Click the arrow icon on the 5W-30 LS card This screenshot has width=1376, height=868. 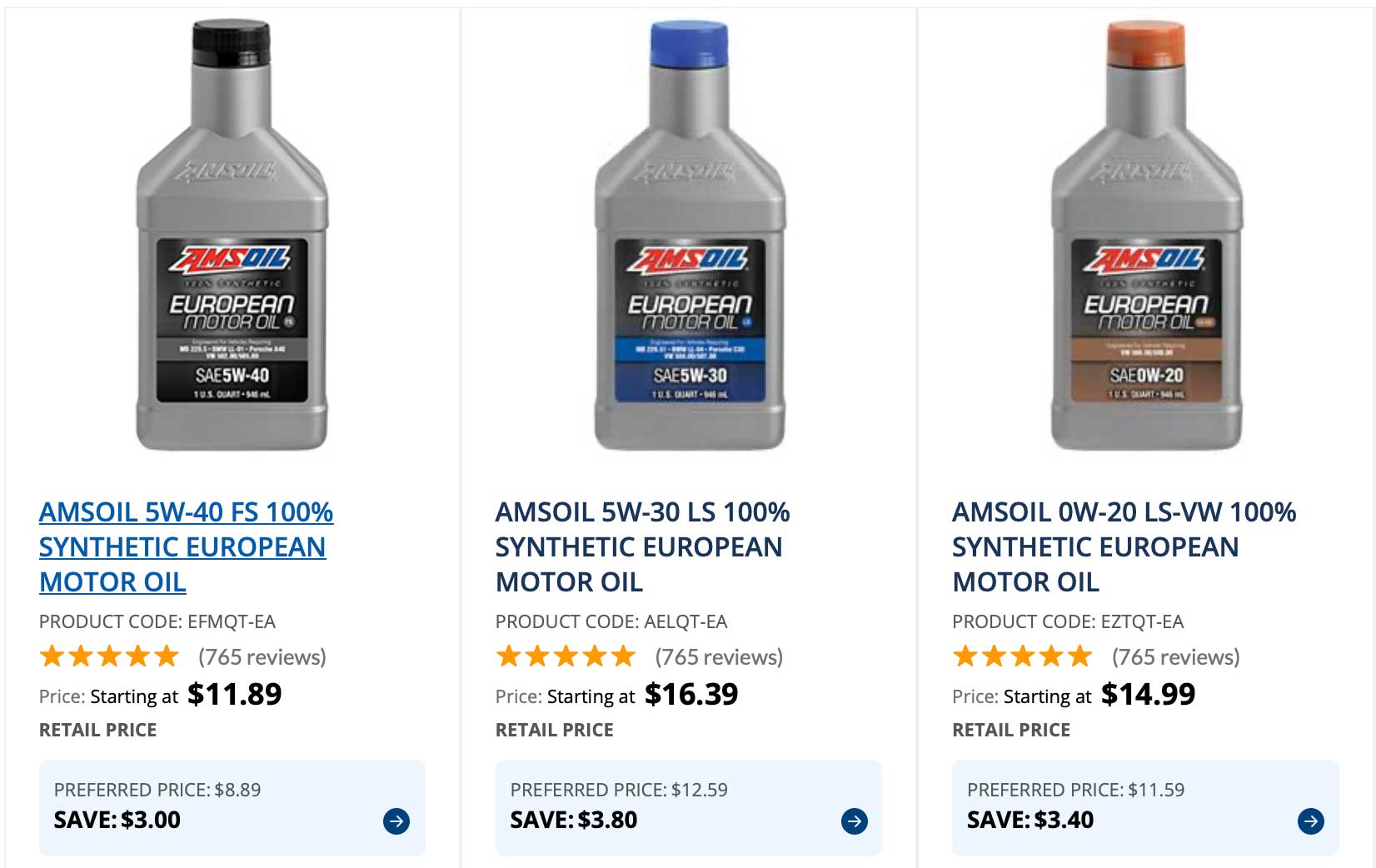point(853,821)
